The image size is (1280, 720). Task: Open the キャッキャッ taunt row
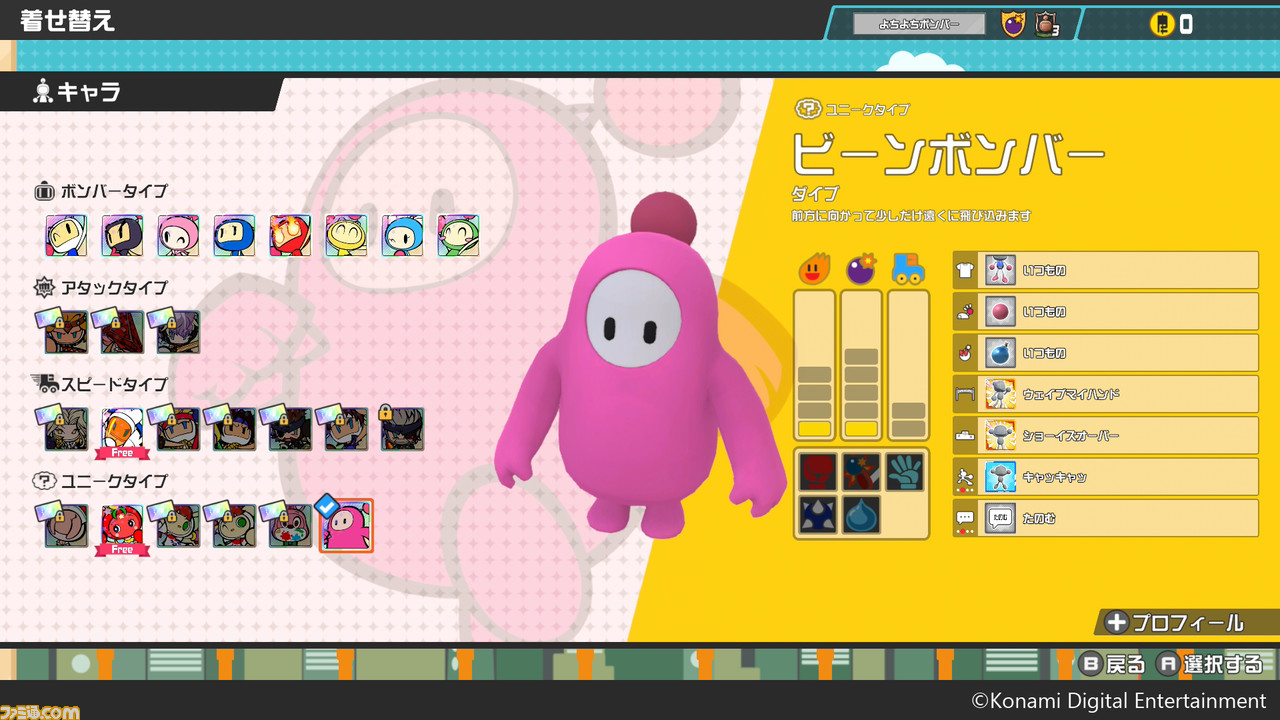coord(1105,477)
